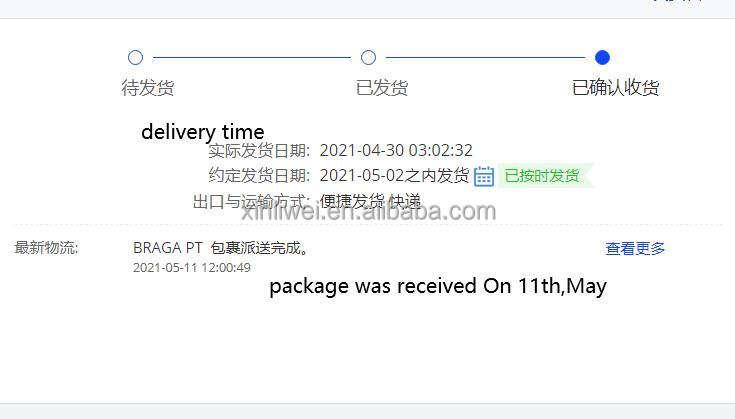
Task: Click the logistics timestamp 2021-05-11 12:00:49
Action: 192,268
